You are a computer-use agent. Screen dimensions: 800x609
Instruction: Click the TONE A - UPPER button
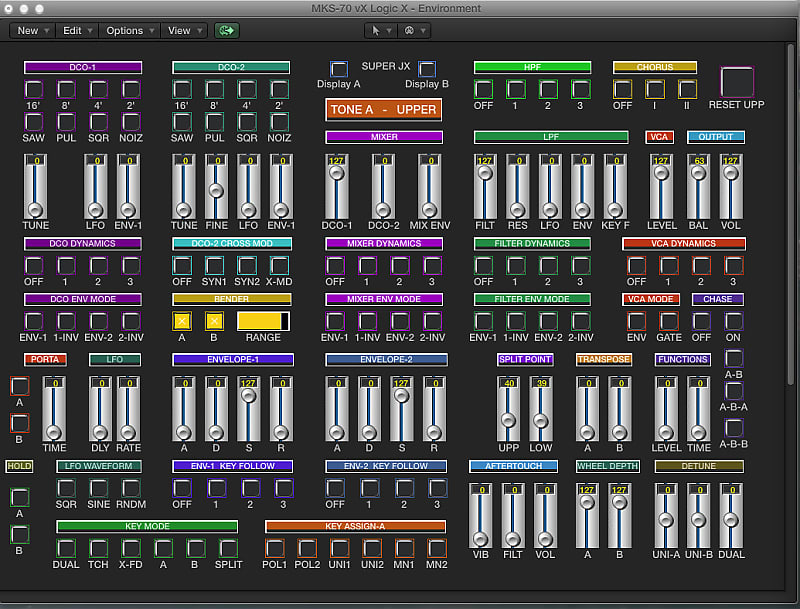tap(383, 109)
